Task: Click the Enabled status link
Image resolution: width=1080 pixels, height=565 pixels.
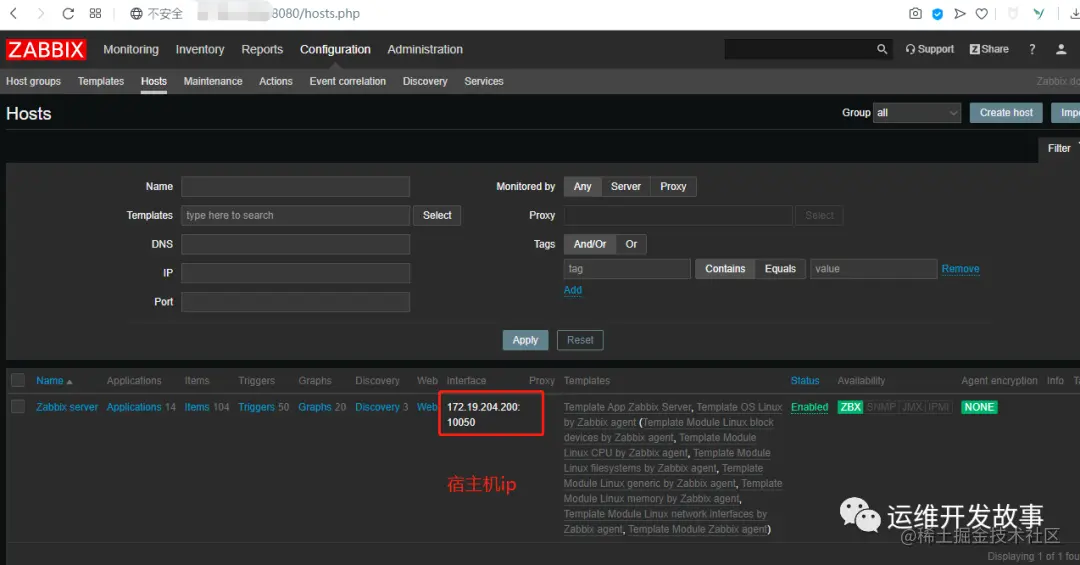Action: coord(809,407)
